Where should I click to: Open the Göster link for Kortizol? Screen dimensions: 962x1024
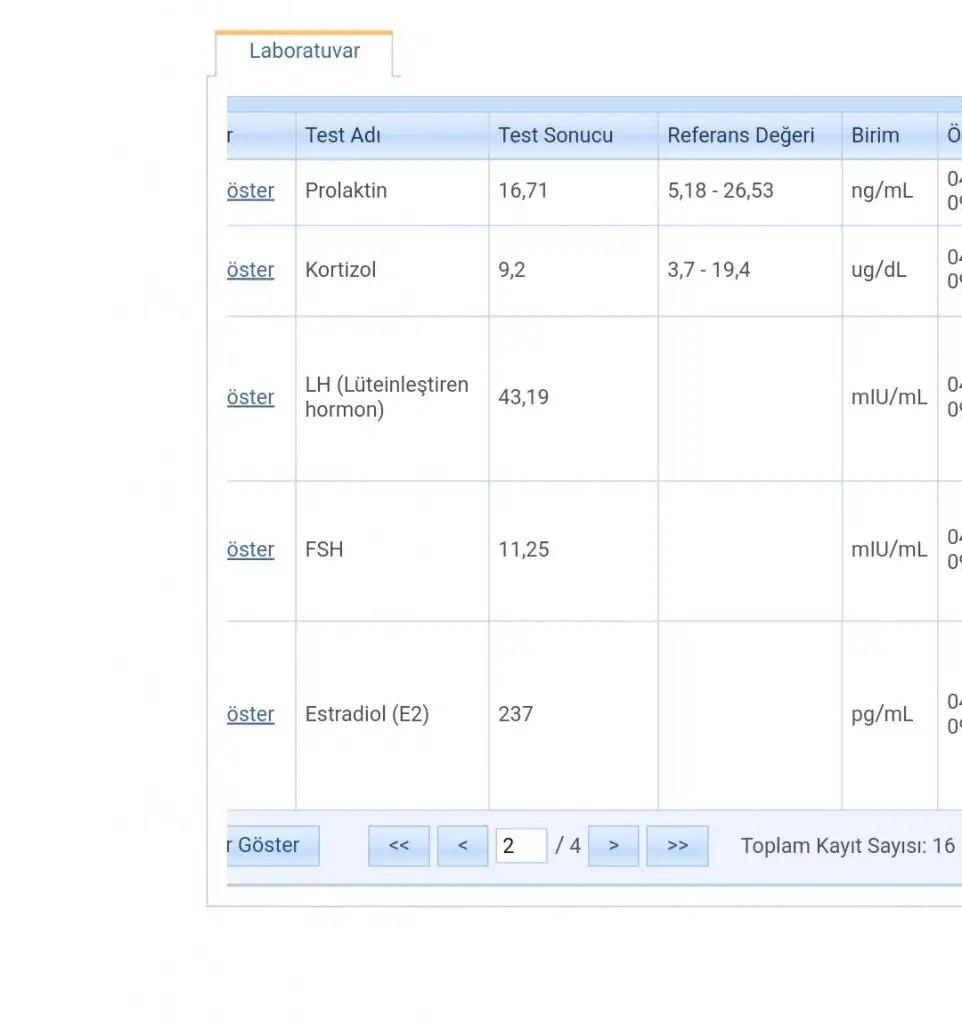[x=250, y=270]
